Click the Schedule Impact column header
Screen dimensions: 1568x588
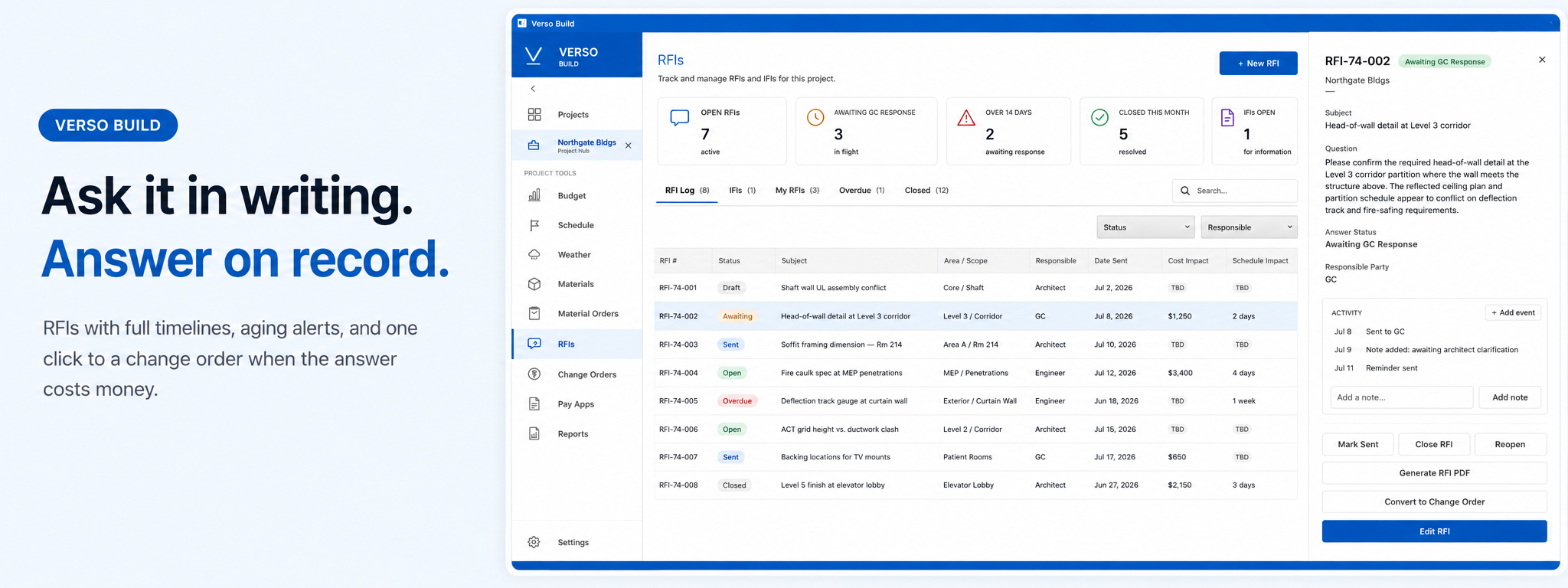coord(1260,261)
